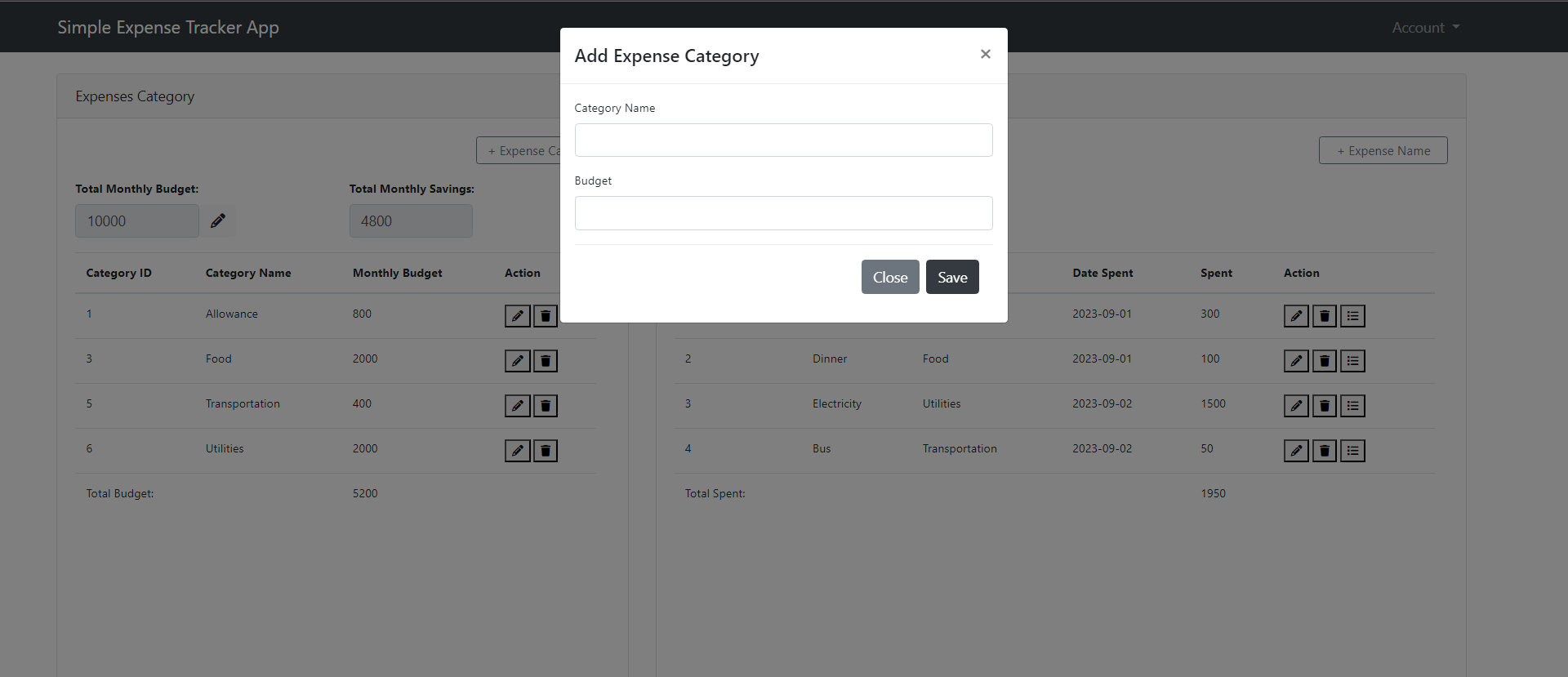This screenshot has width=1568, height=677.
Task: Click the Total Monthly Savings field
Action: [x=411, y=220]
